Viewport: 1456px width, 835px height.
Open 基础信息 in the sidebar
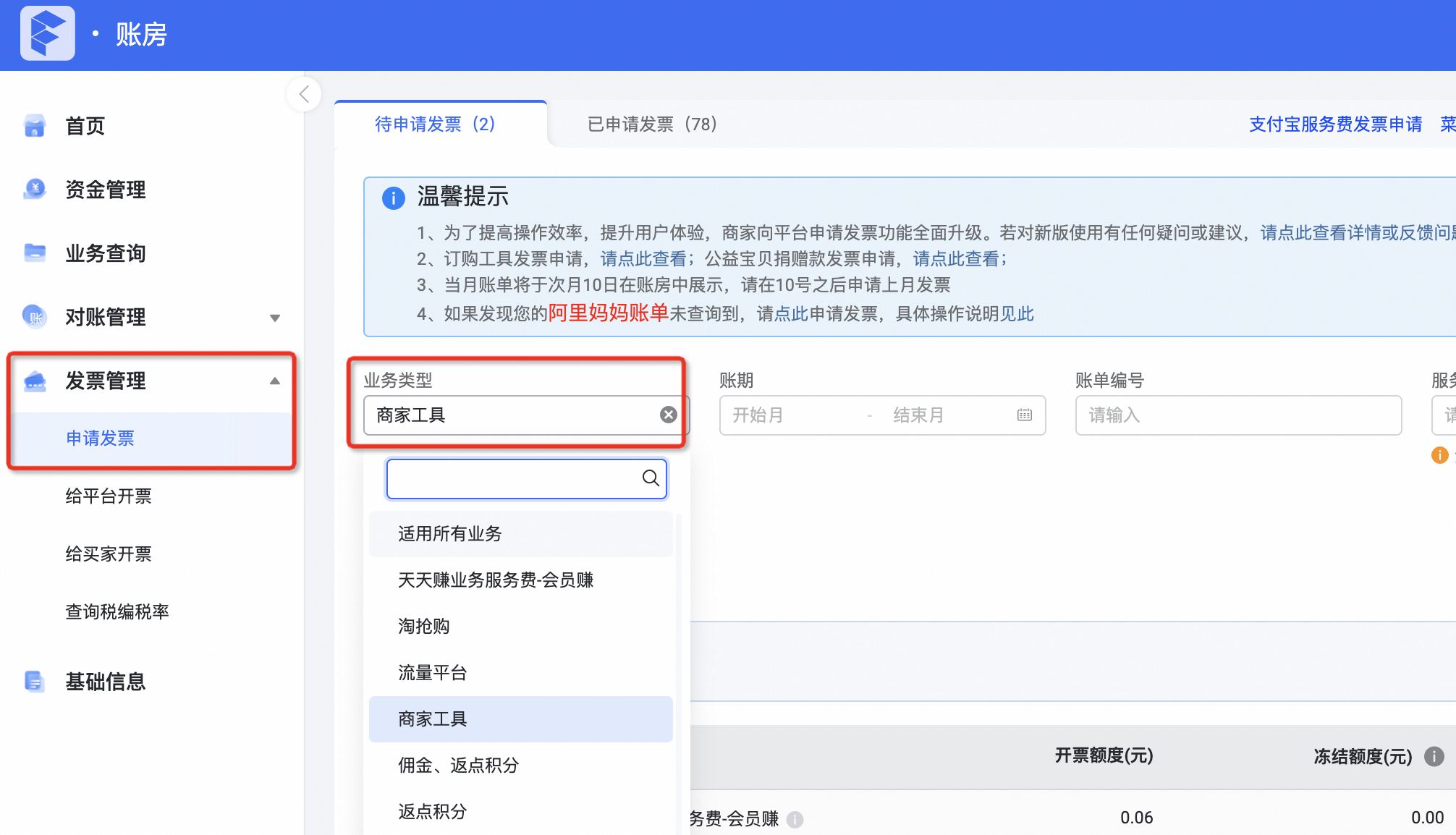106,682
